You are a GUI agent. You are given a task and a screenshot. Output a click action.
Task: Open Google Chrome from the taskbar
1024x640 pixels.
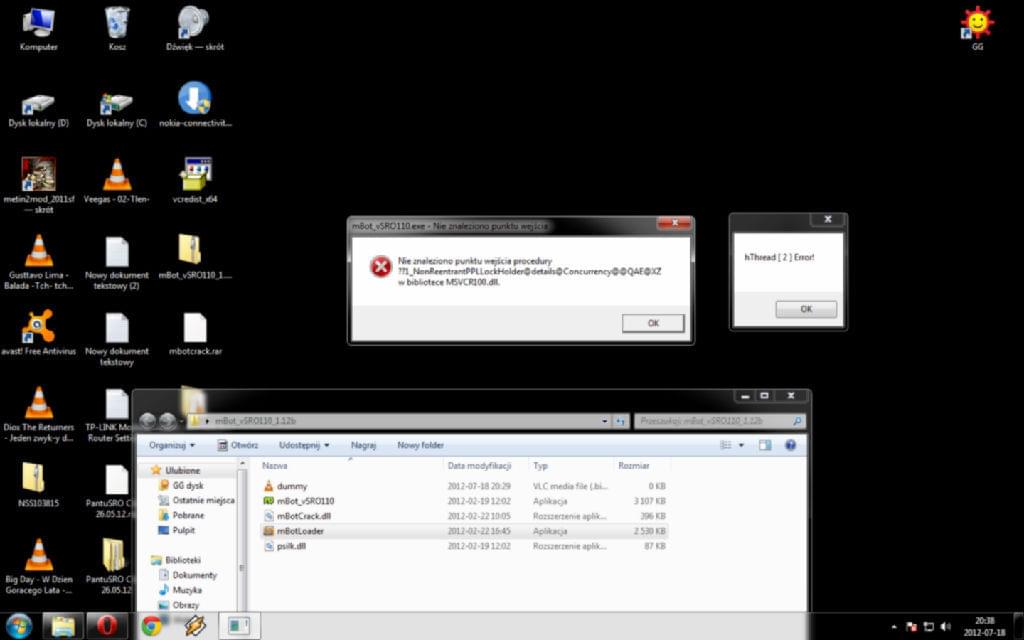pyautogui.click(x=151, y=626)
